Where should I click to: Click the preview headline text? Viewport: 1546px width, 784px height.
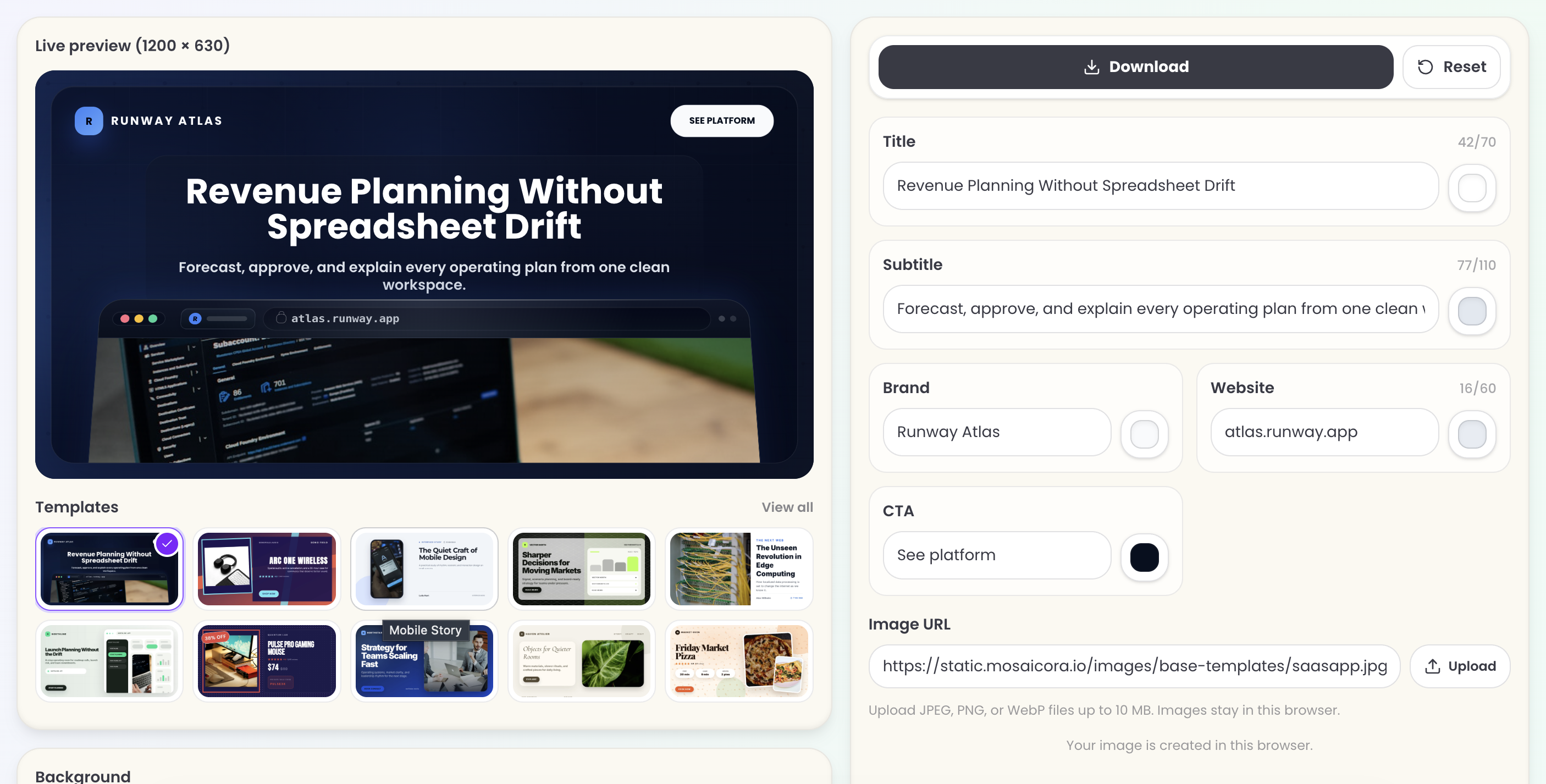(424, 208)
